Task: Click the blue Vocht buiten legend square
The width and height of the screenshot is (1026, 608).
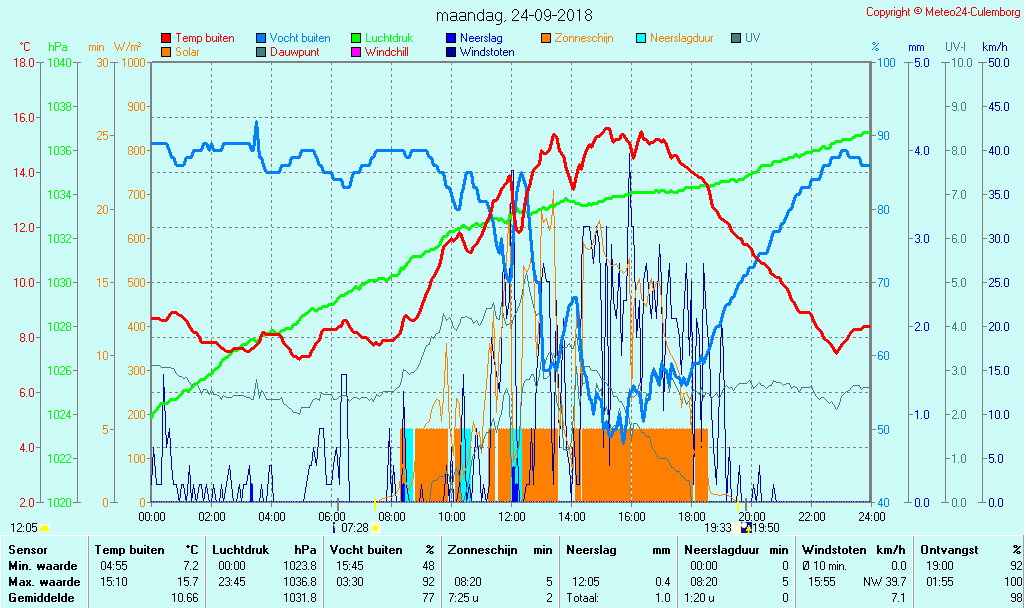Action: [261, 38]
